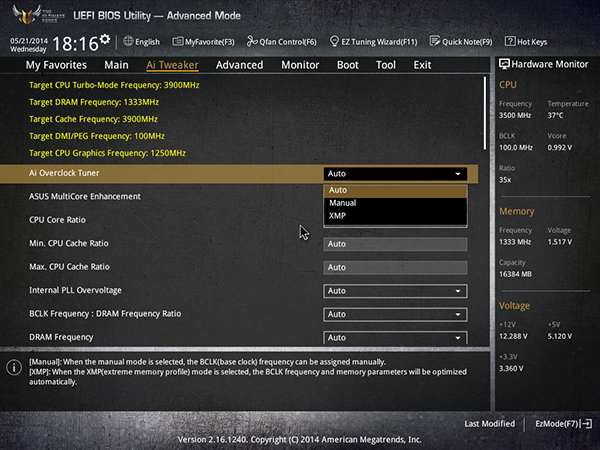Image resolution: width=600 pixels, height=450 pixels.
Task: Switch to the Monitor tab
Action: [300, 65]
